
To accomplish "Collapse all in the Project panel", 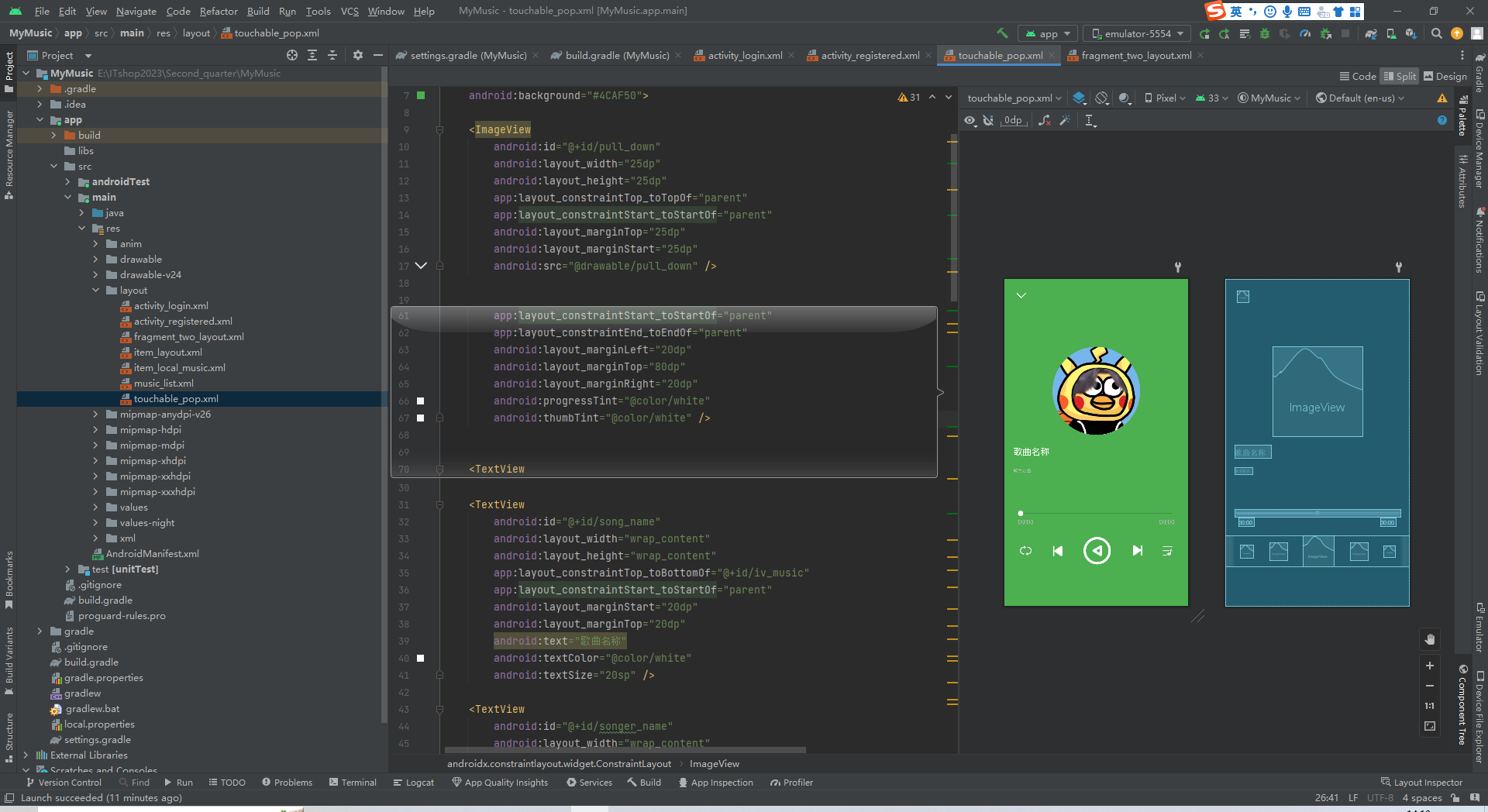I will pyautogui.click(x=332, y=55).
